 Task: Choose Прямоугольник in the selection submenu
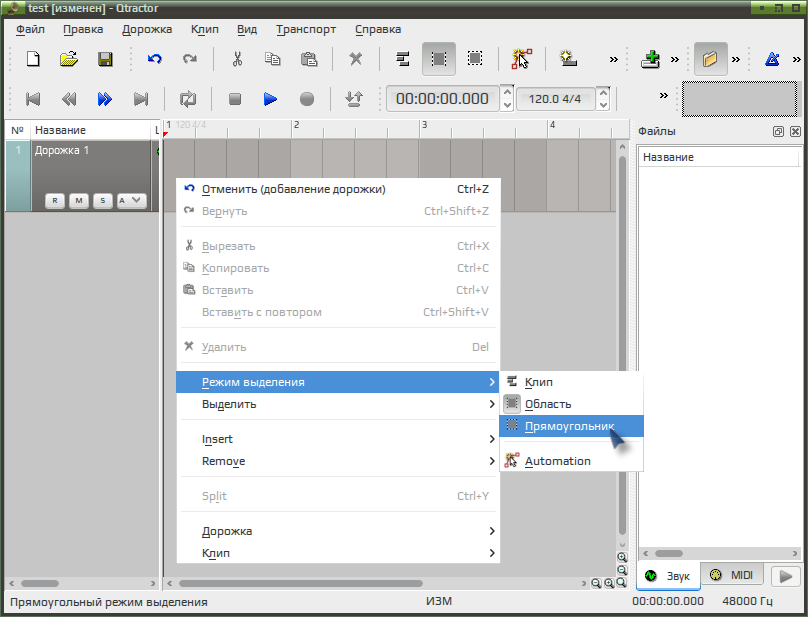coord(571,426)
